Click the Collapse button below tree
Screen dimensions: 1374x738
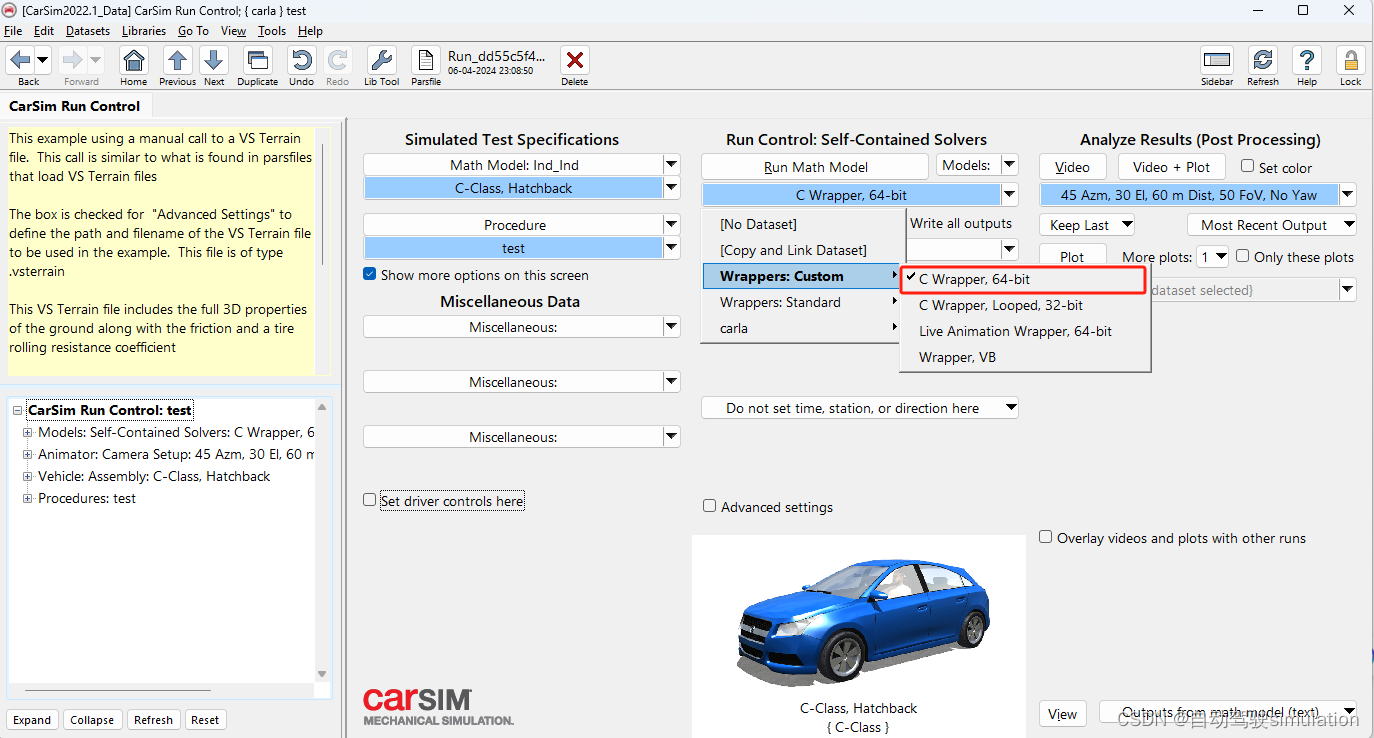pyautogui.click(x=92, y=720)
